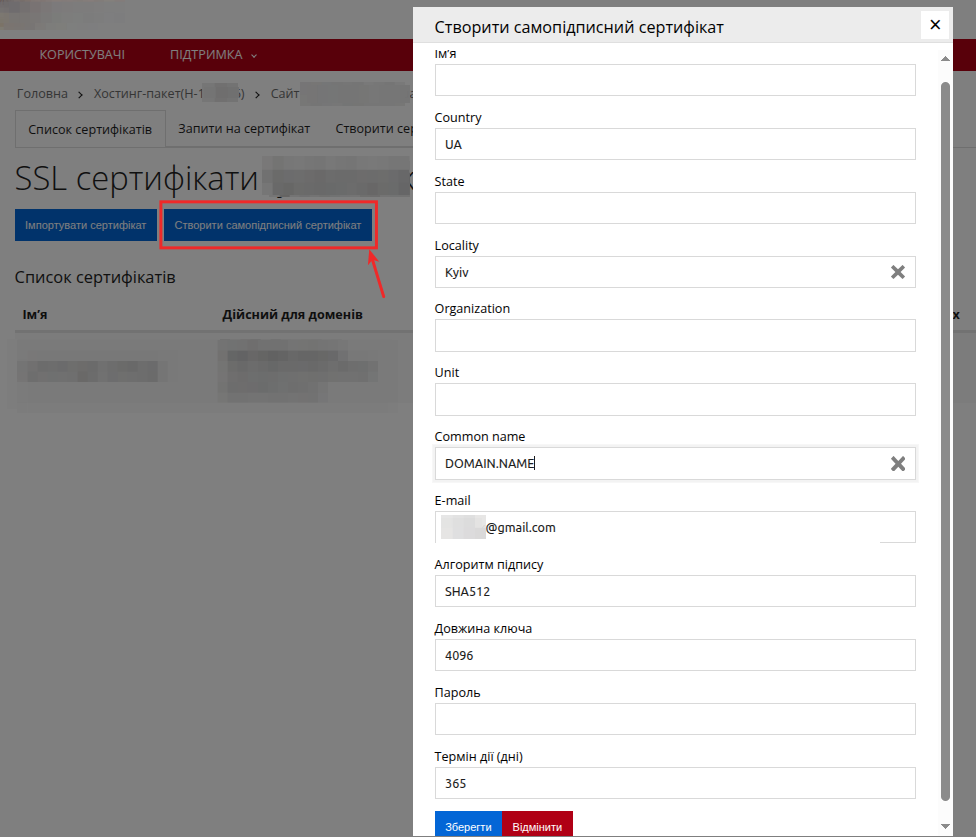Focus the Ім'я input field
Screen dimensions: 976x837
pyautogui.click(x=675, y=80)
